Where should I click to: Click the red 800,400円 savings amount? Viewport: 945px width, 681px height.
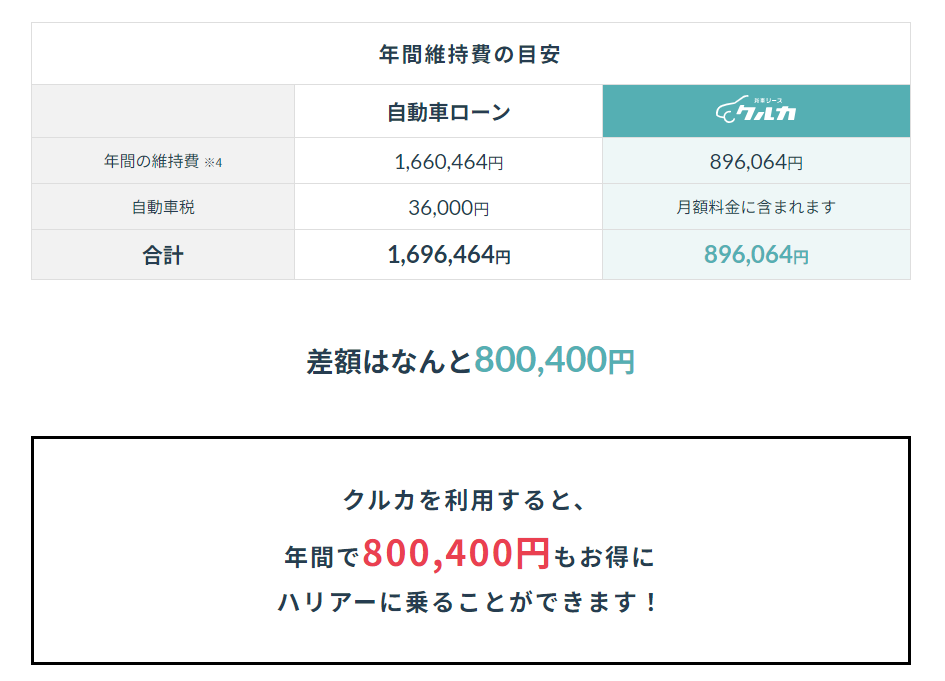tap(456, 553)
